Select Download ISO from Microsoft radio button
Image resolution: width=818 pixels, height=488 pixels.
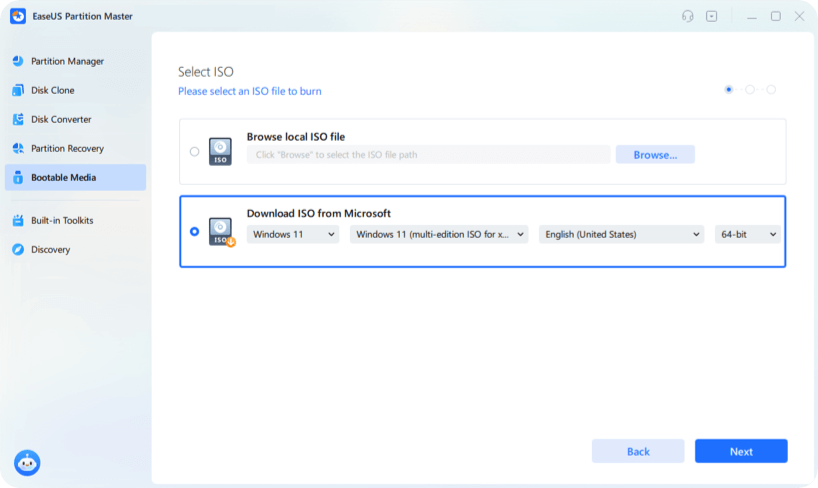195,231
